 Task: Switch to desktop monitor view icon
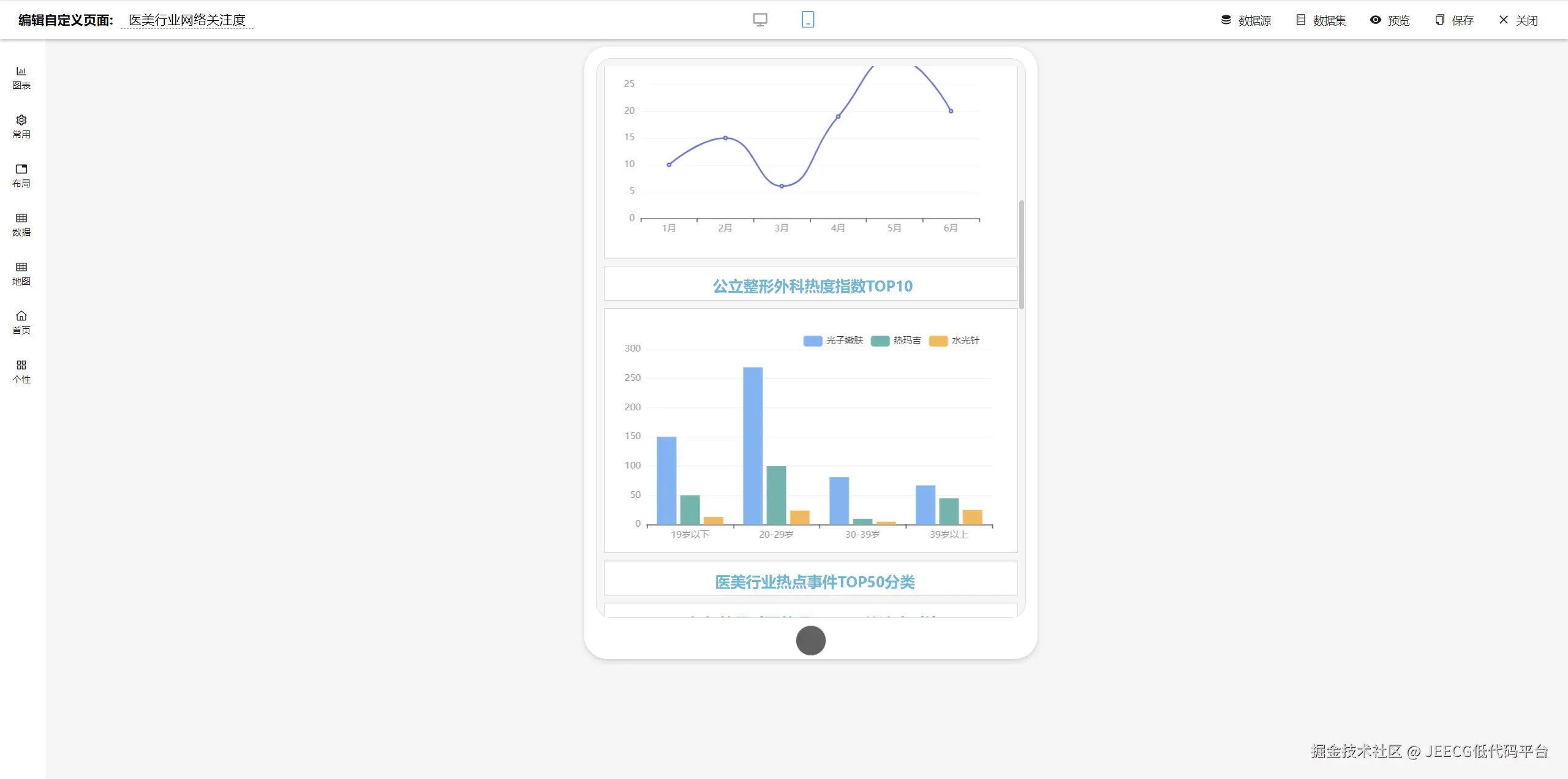pyautogui.click(x=760, y=20)
